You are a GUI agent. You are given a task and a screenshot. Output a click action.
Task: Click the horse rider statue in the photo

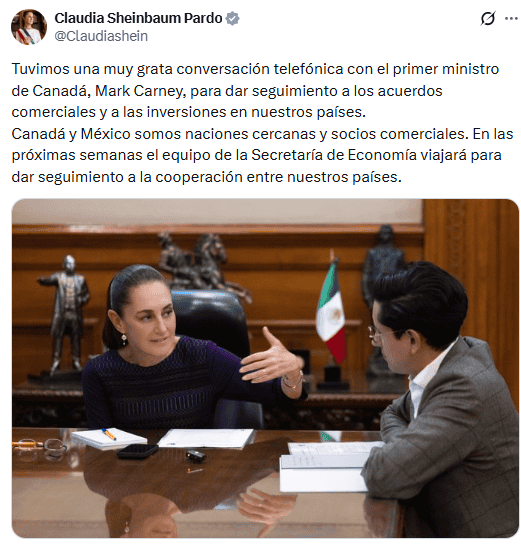202,265
